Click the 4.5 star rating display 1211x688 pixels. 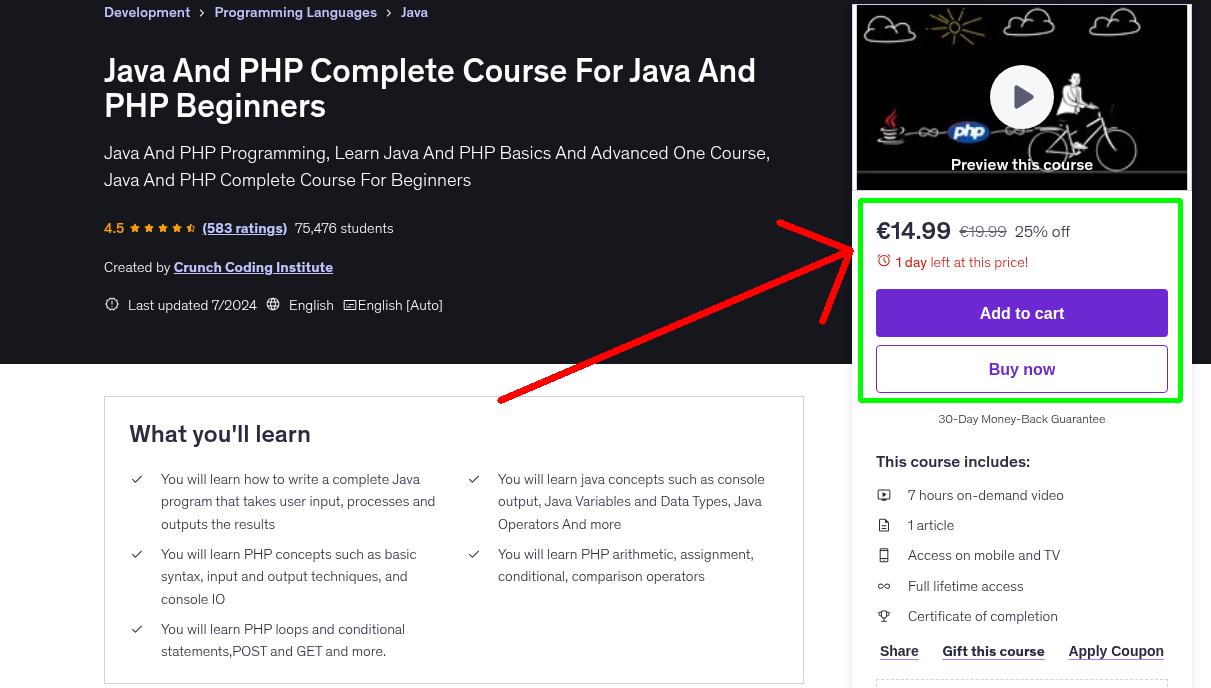point(148,228)
